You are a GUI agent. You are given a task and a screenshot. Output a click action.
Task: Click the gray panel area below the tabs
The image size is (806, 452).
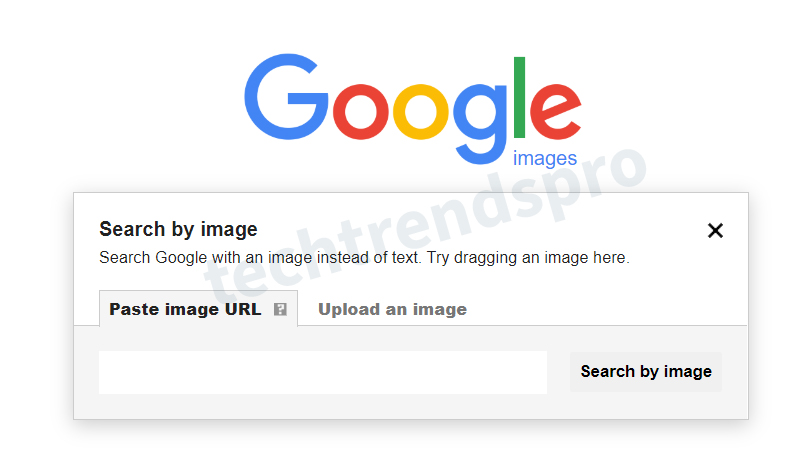411,406
